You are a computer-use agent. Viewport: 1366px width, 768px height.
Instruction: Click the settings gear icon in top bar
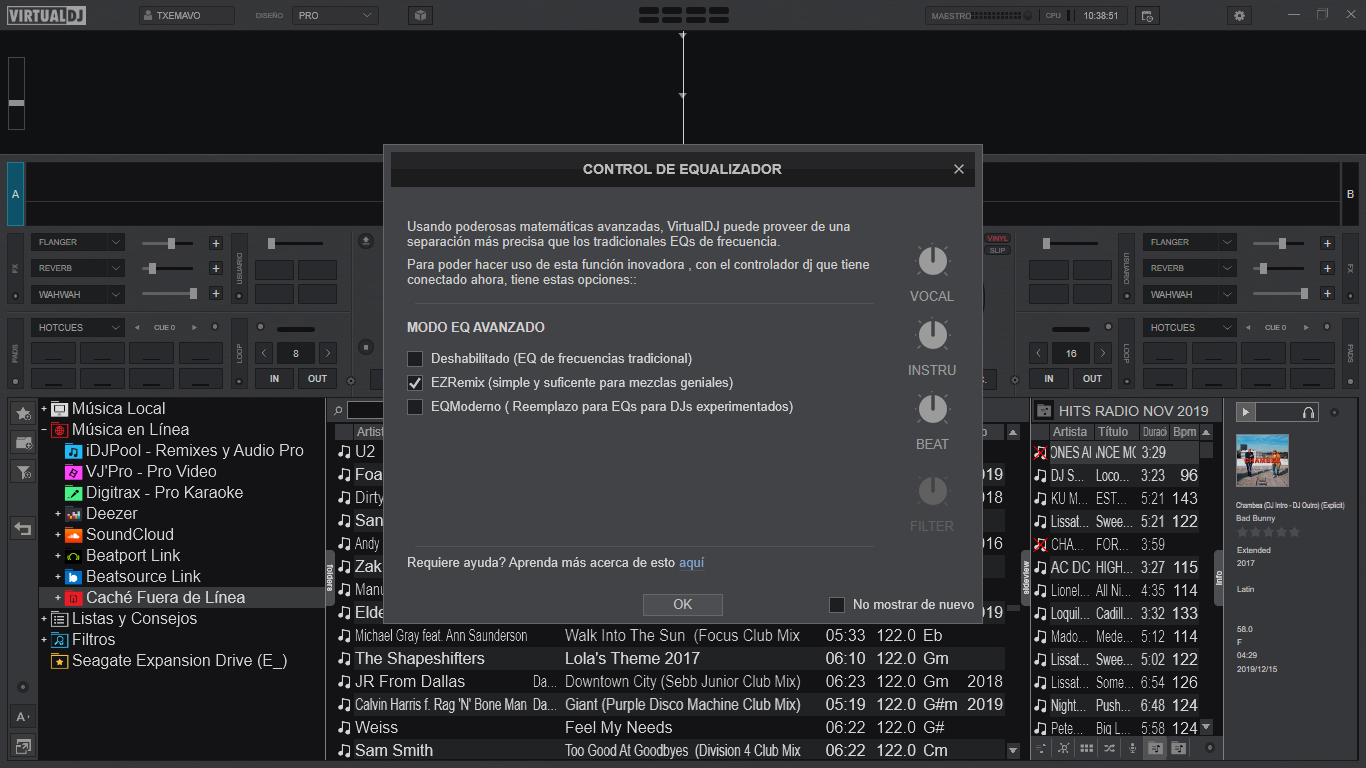1240,15
